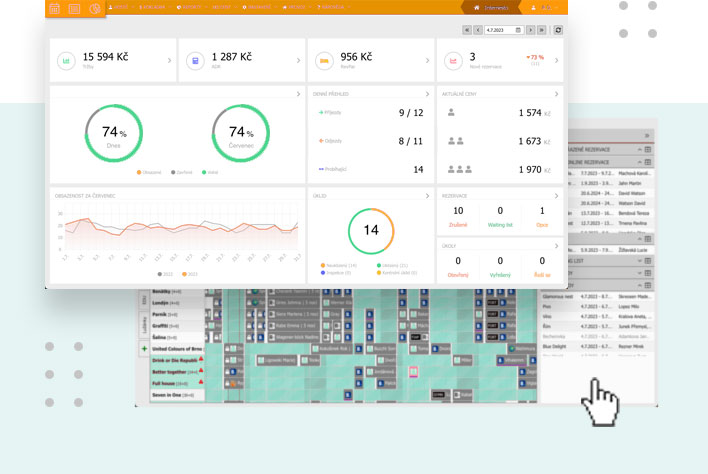Screen dimensions: 708x474
Task: Click the ADR calculator icon
Action: pyautogui.click(x=196, y=60)
